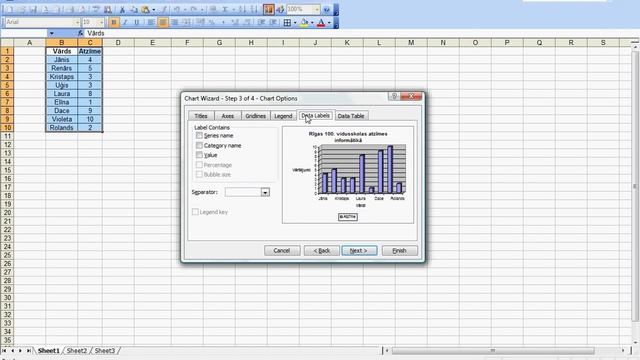Image resolution: width=640 pixels, height=360 pixels.
Task: Check the Value checkbox
Action: tap(199, 155)
